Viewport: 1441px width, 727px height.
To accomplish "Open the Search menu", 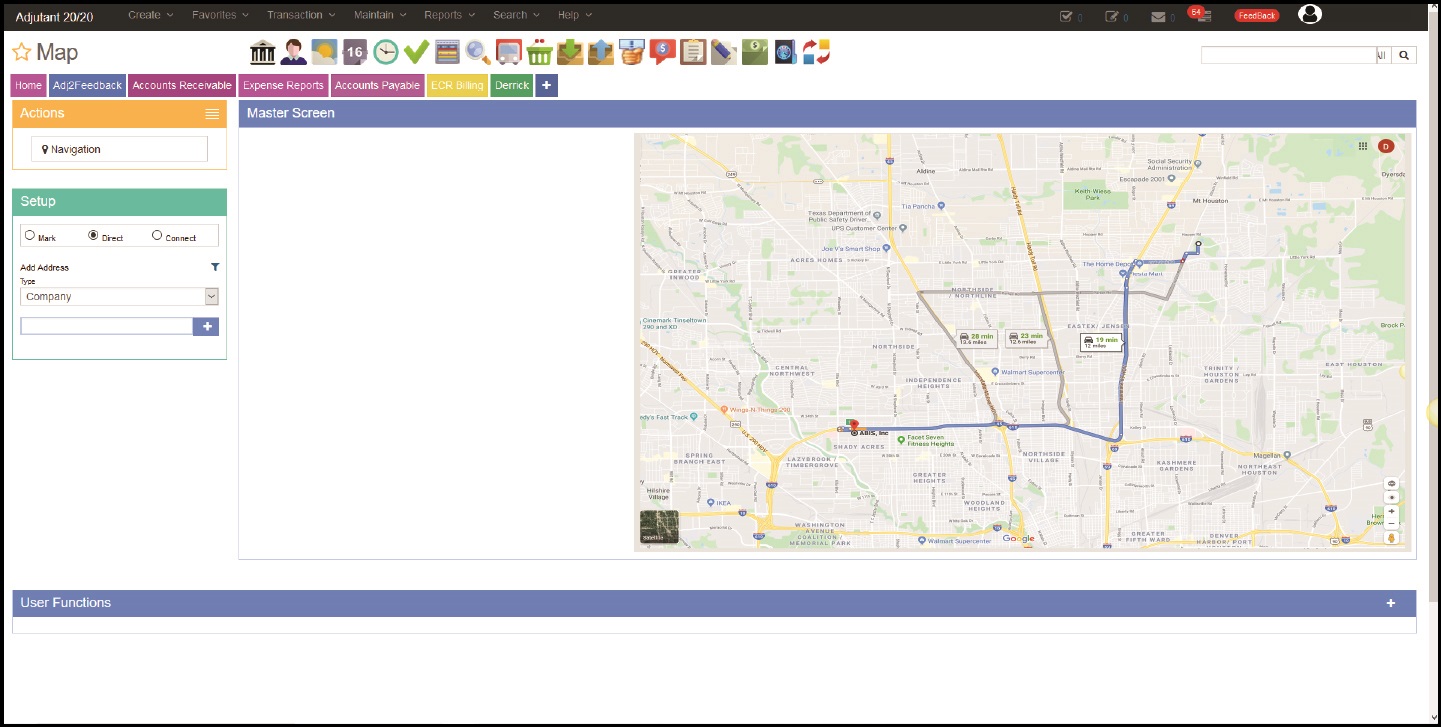I will pos(517,15).
